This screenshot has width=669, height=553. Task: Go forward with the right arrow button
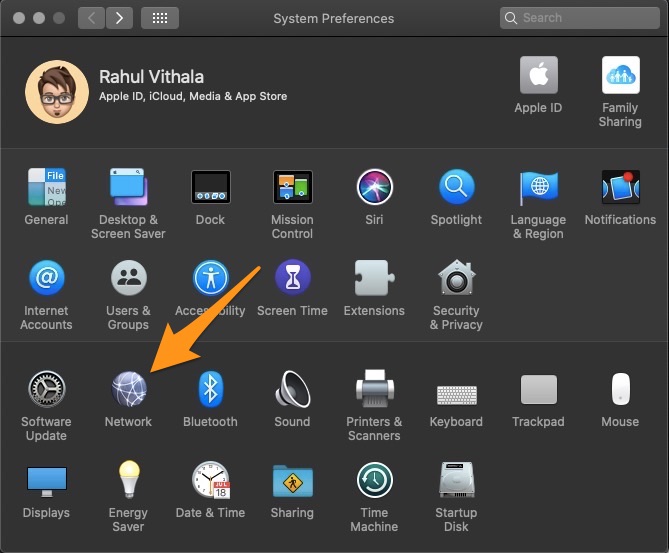pos(119,18)
